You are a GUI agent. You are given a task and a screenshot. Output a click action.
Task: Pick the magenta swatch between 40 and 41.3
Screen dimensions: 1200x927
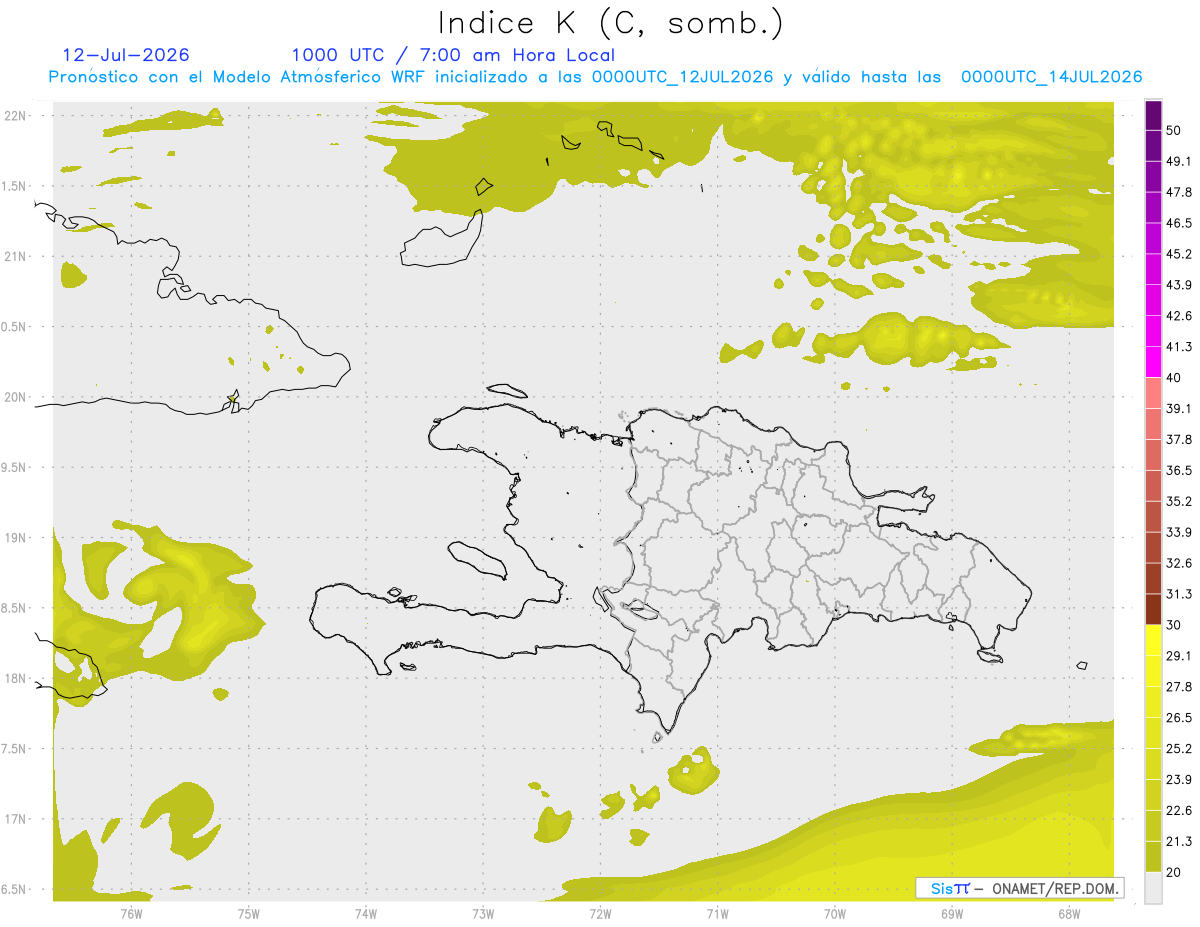click(1154, 362)
